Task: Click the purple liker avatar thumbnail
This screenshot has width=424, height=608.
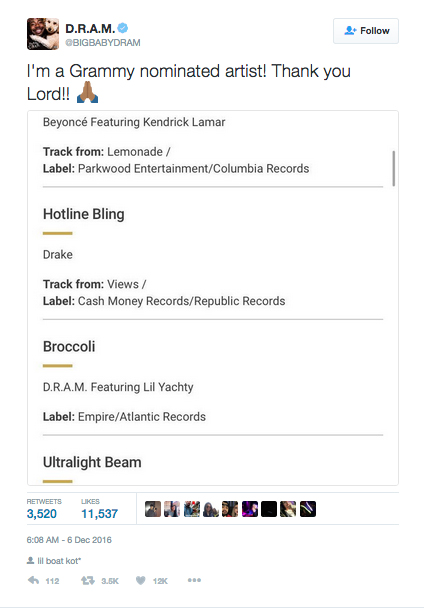Action: coord(250,509)
